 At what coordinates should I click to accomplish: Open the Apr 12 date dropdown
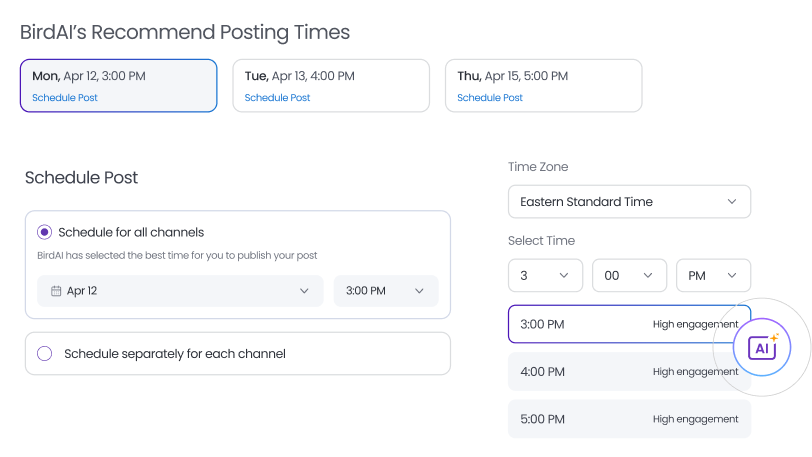click(x=180, y=291)
